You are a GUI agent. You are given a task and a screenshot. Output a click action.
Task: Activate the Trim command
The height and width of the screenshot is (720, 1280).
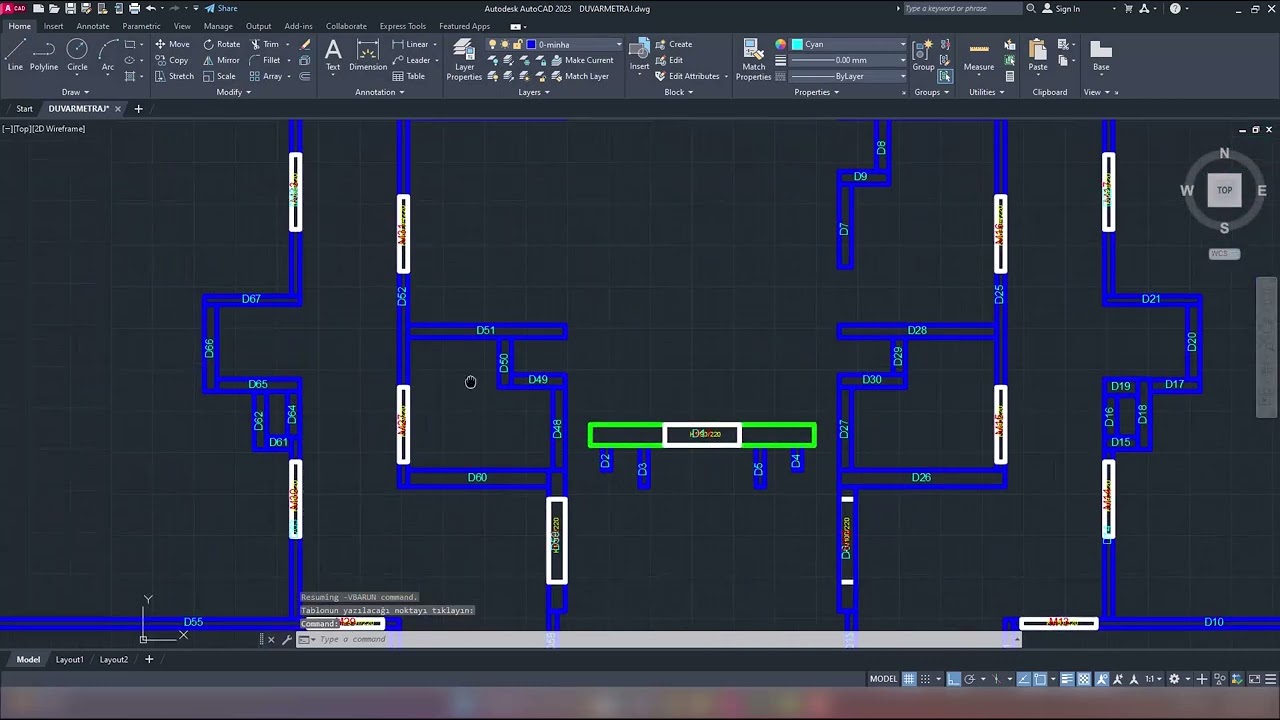(265, 44)
